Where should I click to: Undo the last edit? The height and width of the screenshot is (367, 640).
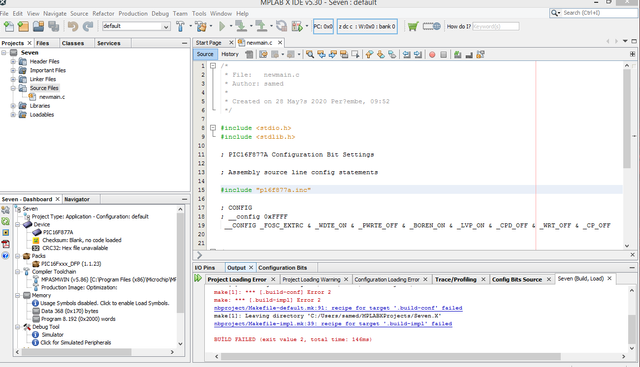(x=73, y=27)
